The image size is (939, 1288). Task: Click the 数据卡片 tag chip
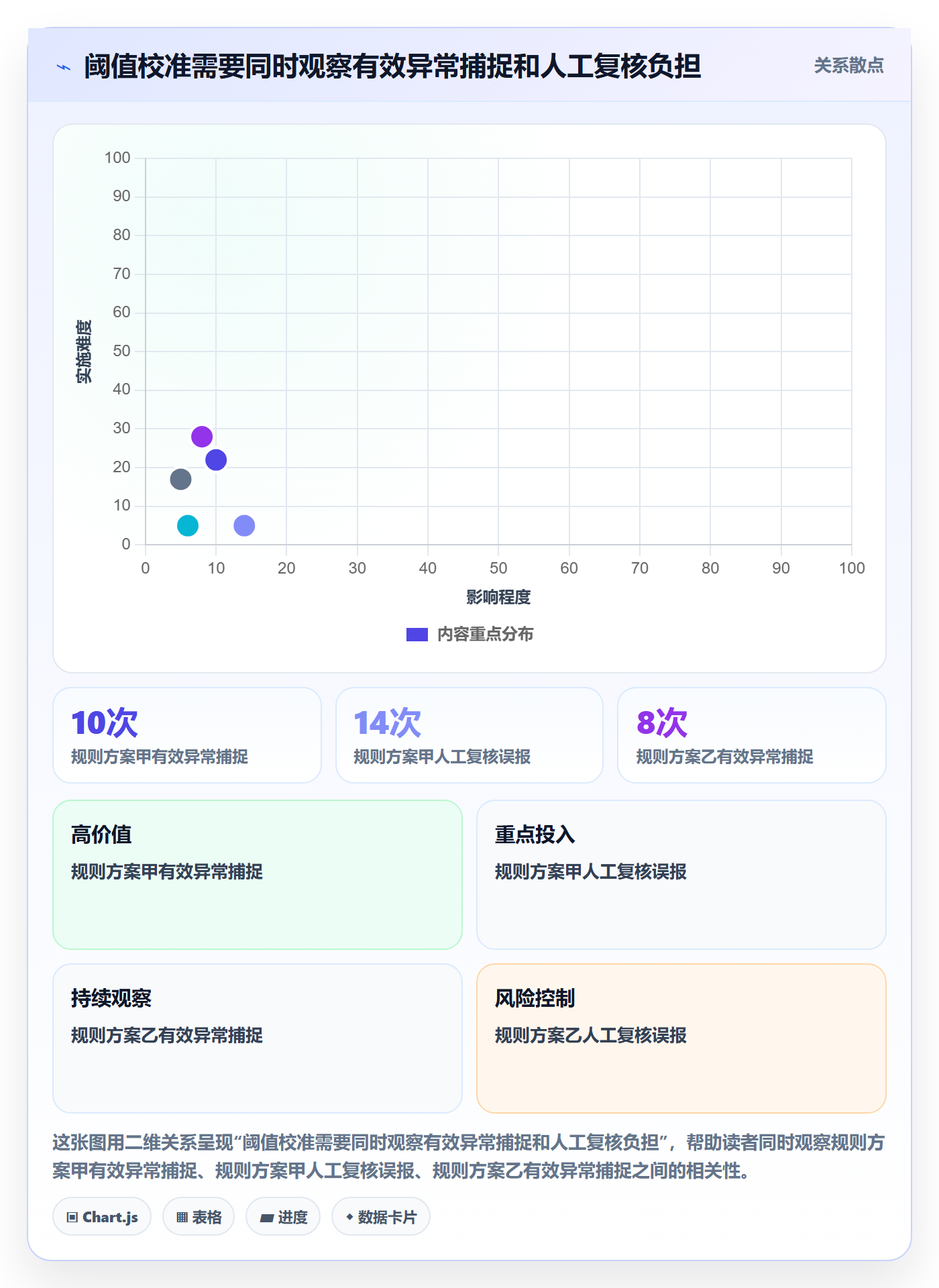[381, 1217]
